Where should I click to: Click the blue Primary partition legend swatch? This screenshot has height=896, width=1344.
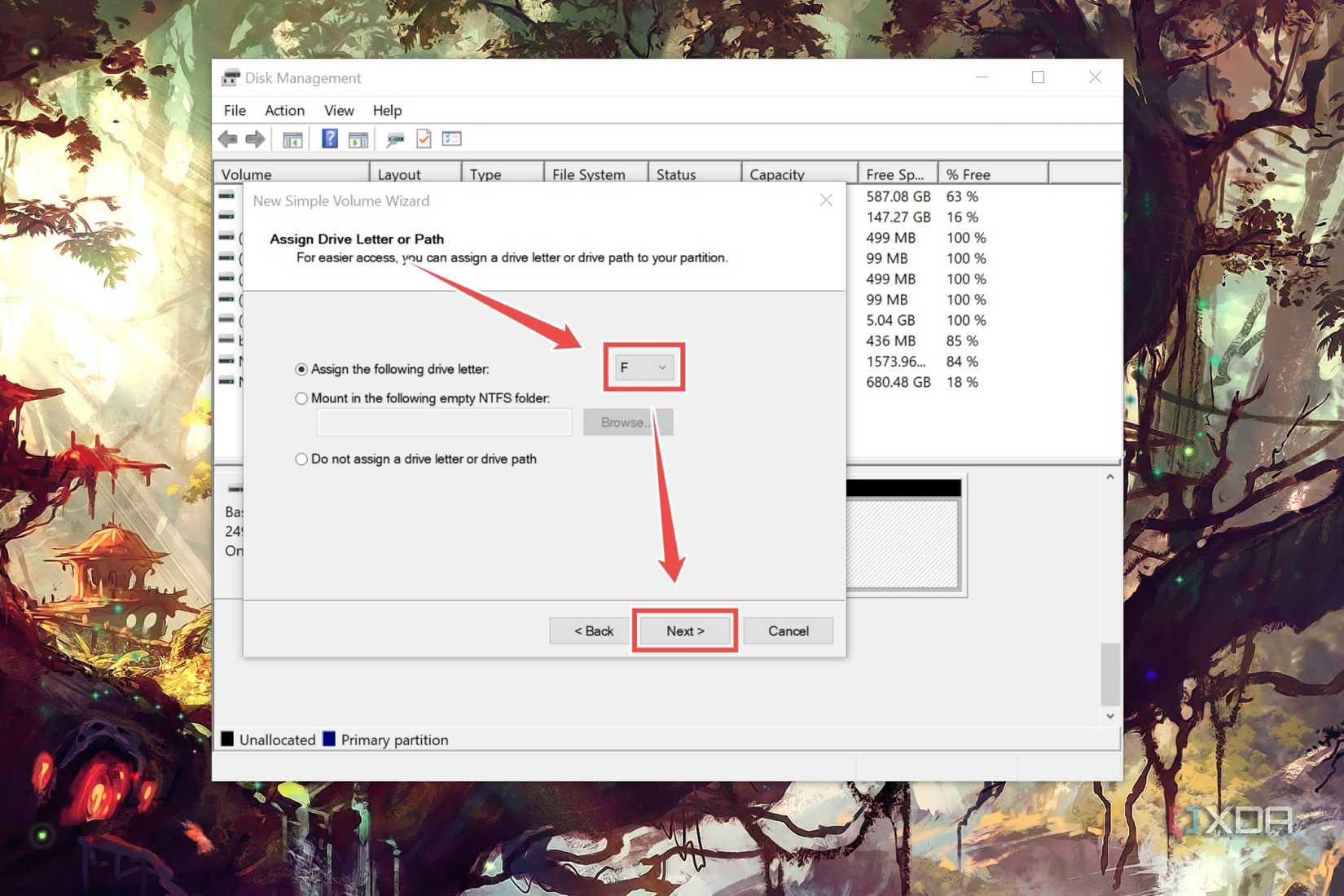(x=329, y=739)
